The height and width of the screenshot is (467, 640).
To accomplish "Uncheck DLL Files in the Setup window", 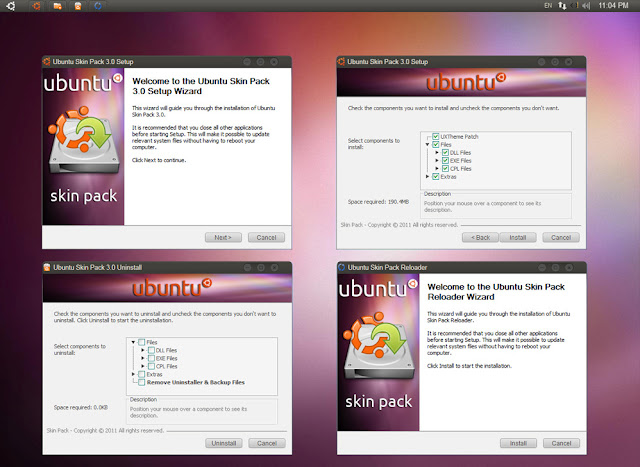I will [x=445, y=153].
